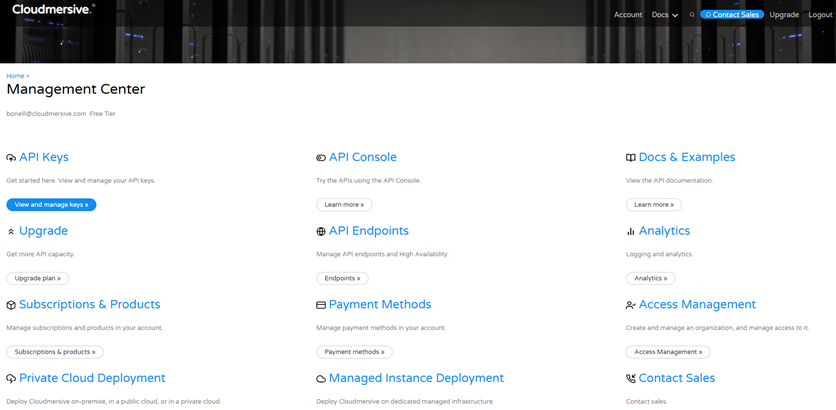Viewport: 836px width, 410px height.
Task: Open the Managed Instance Deployment heading link
Action: (x=416, y=378)
